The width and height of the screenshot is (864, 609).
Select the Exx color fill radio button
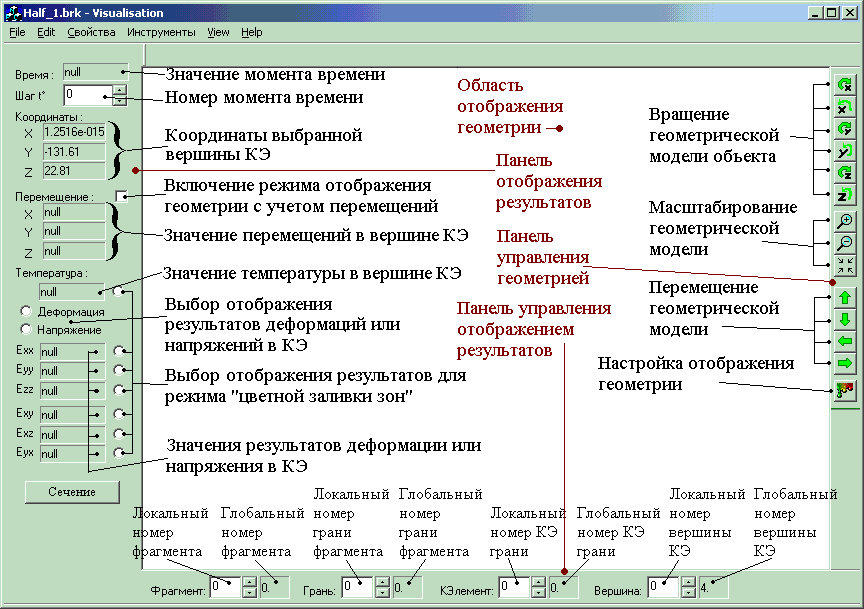pos(118,351)
